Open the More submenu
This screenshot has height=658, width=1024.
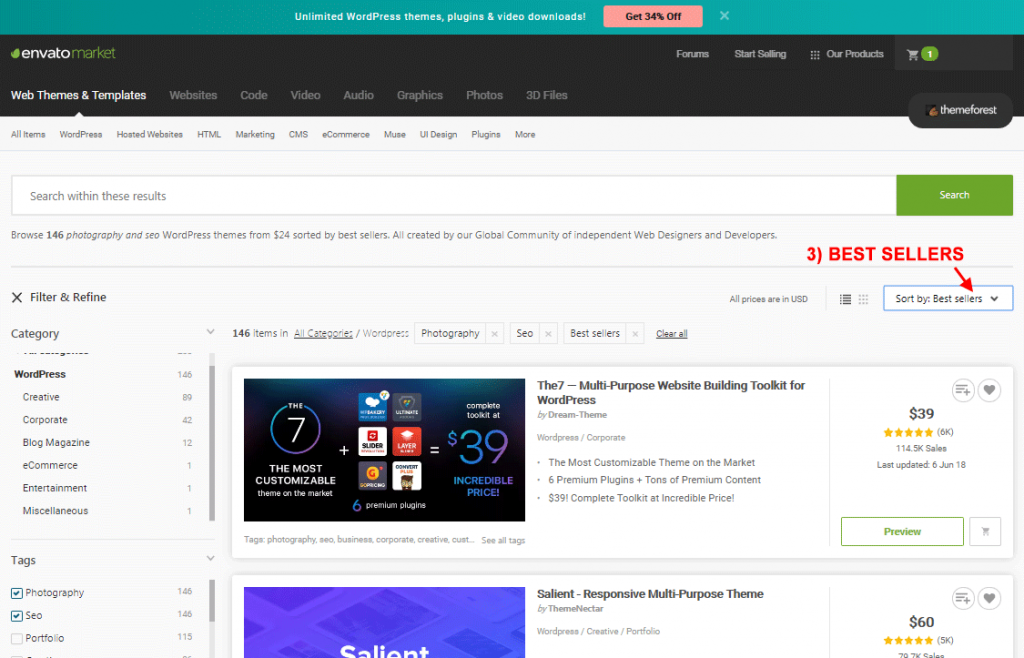coord(525,134)
